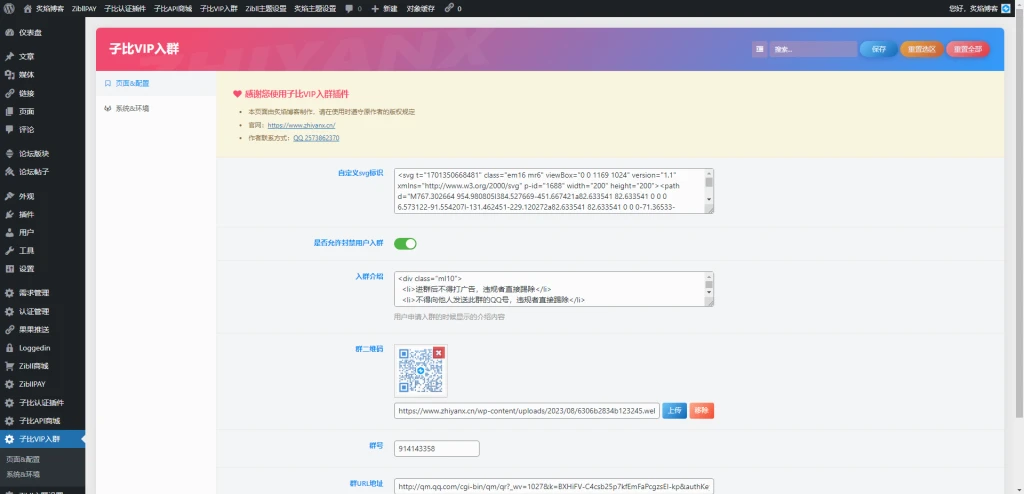This screenshot has height=494, width=1024.
Task: Remove QR code image with red X
Action: (x=438, y=352)
